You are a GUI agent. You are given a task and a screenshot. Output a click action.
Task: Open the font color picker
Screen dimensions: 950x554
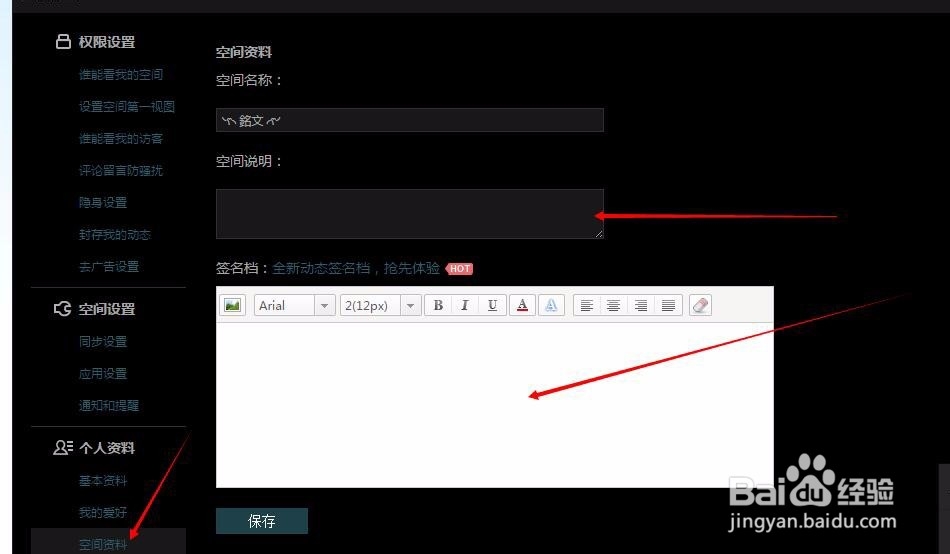click(x=522, y=305)
